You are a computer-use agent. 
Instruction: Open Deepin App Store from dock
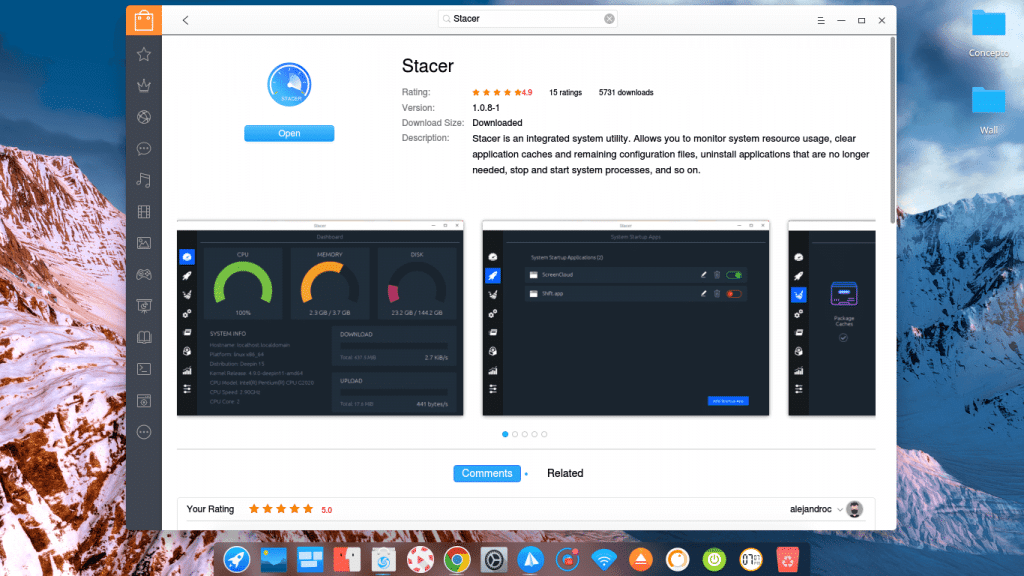(383, 560)
